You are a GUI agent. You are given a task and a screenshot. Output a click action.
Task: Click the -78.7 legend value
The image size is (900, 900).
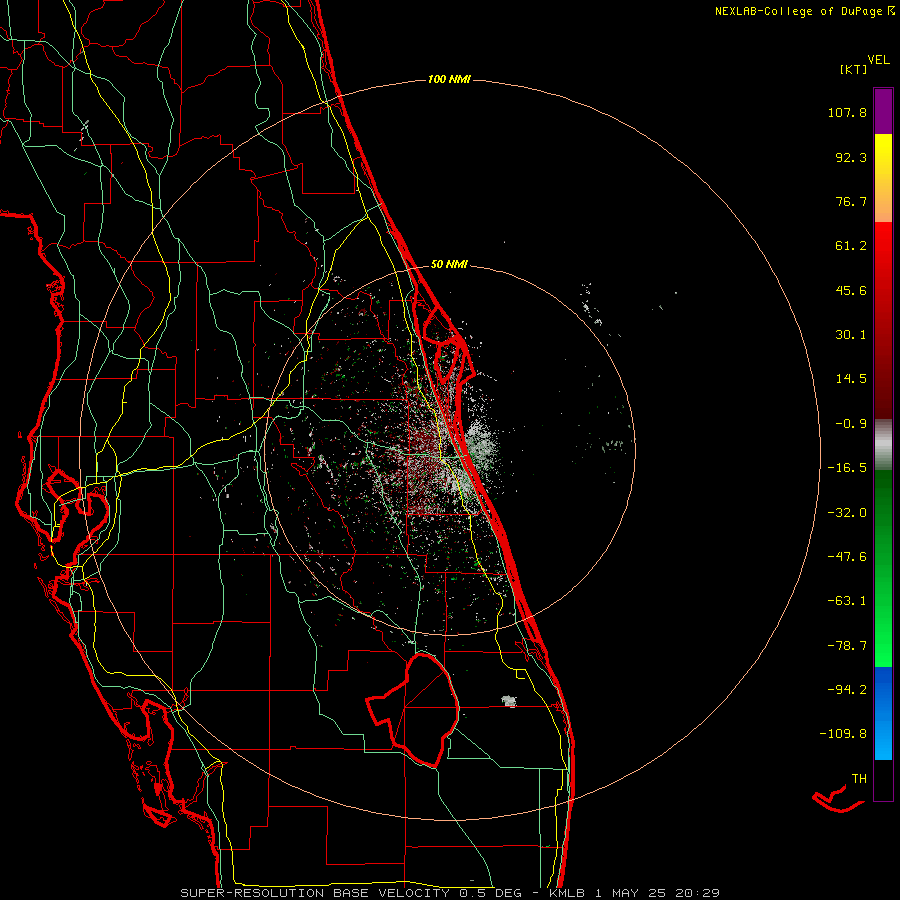pyautogui.click(x=847, y=646)
